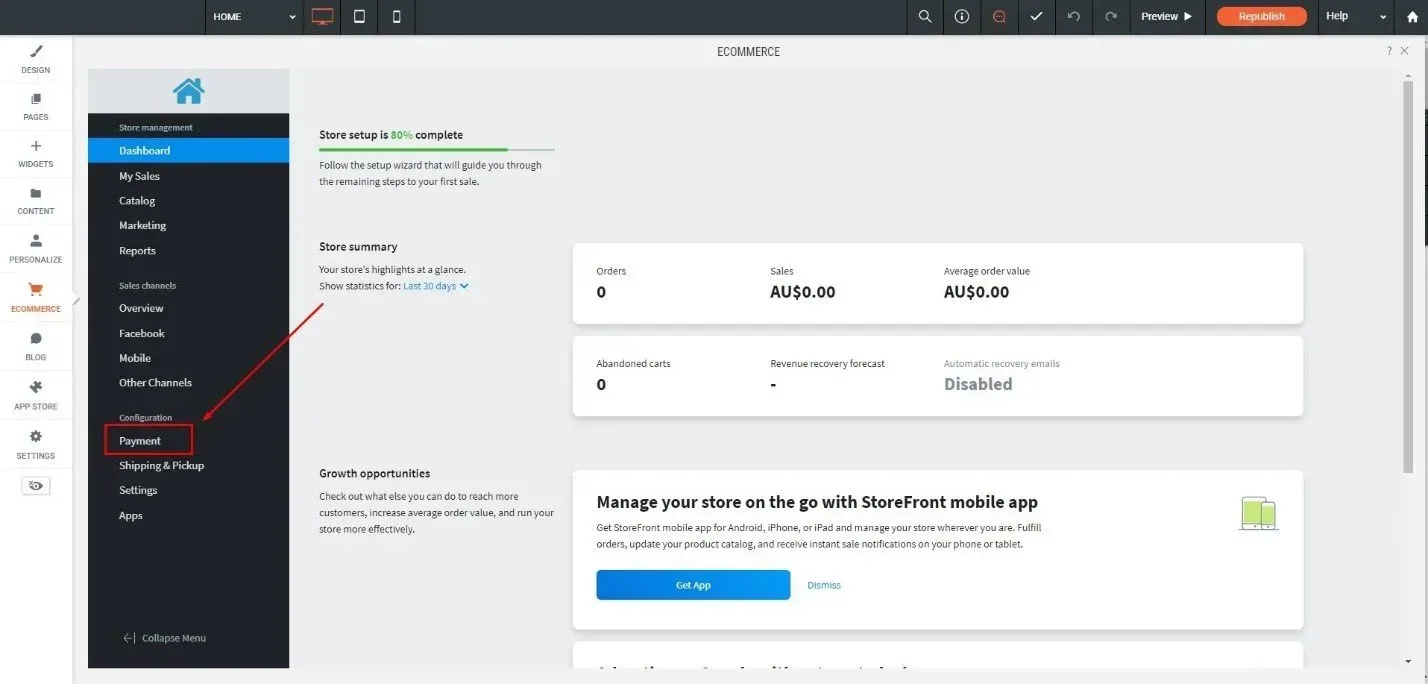The image size is (1428, 684).
Task: Open the search magnifier icon
Action: 925,17
